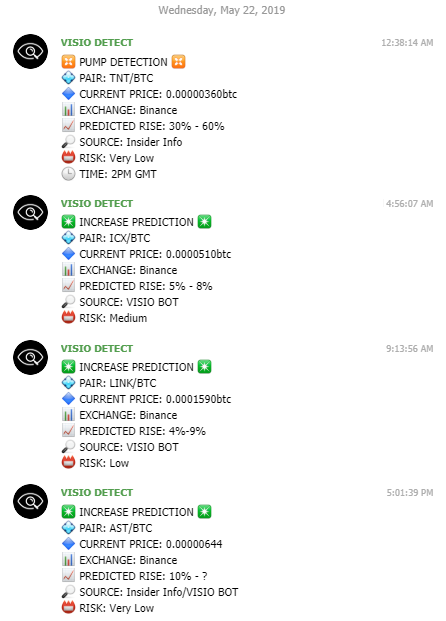The width and height of the screenshot is (446, 621).
Task: Click the 5:01:39 PM message timestamp
Action: coord(410,493)
